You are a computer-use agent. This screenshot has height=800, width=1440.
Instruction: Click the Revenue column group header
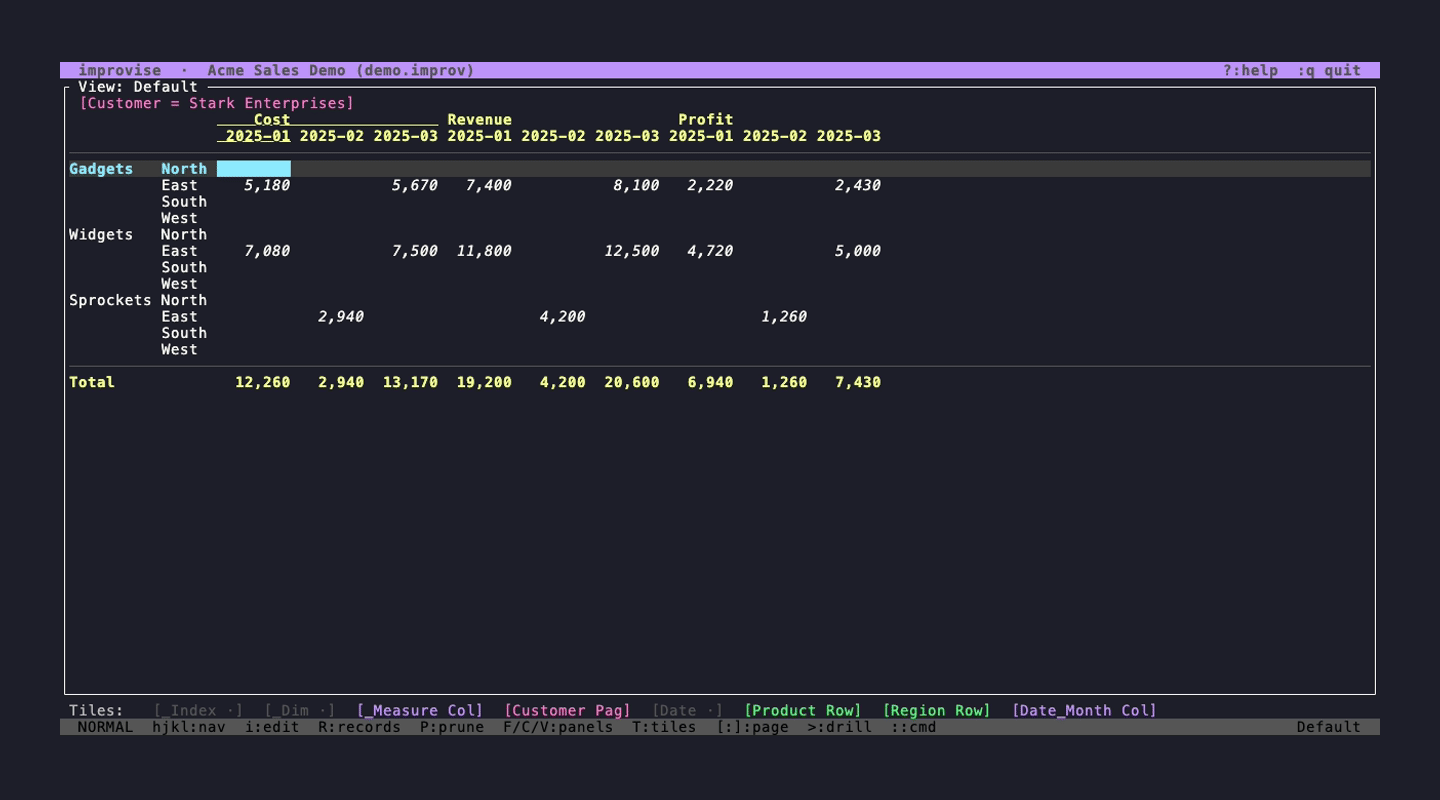479,120
